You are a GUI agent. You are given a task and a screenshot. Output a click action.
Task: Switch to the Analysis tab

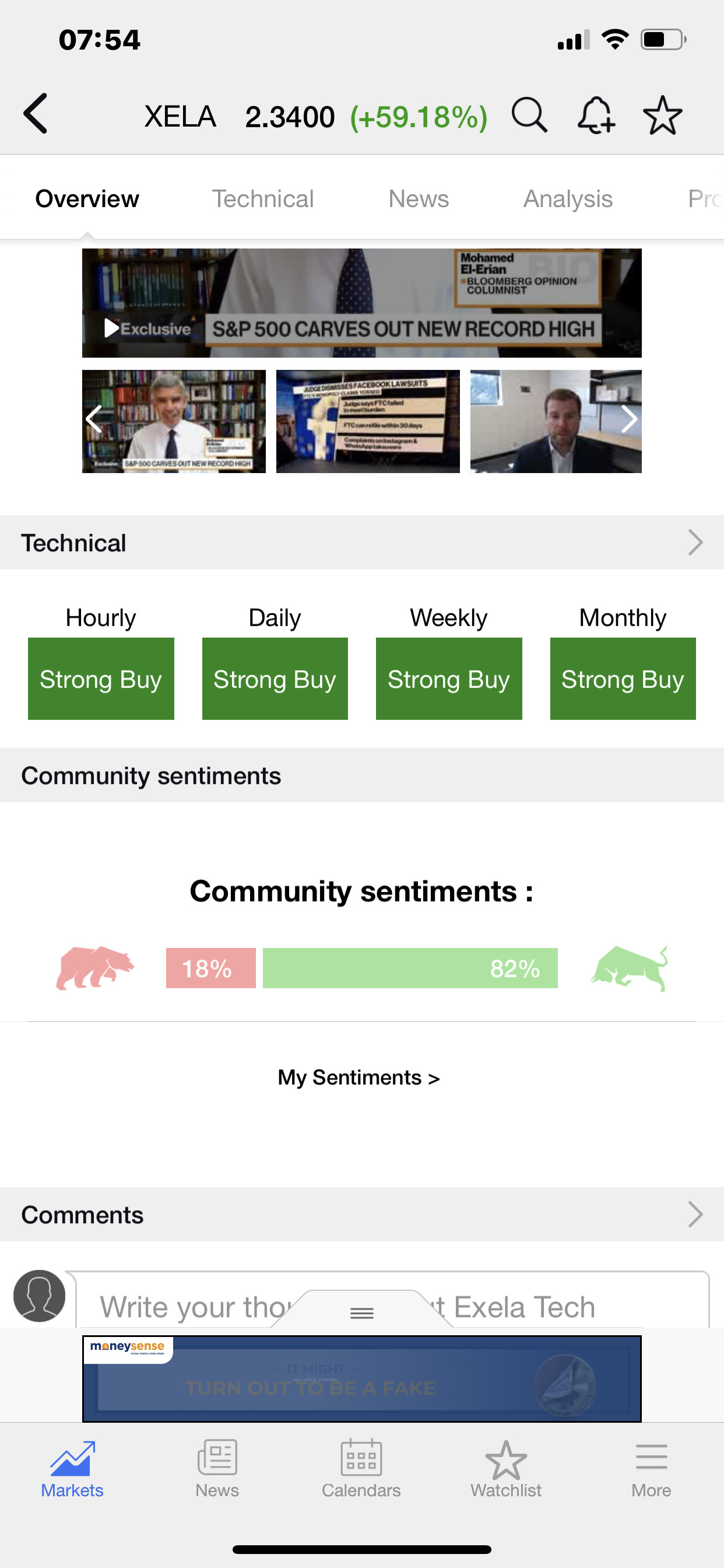pos(568,199)
